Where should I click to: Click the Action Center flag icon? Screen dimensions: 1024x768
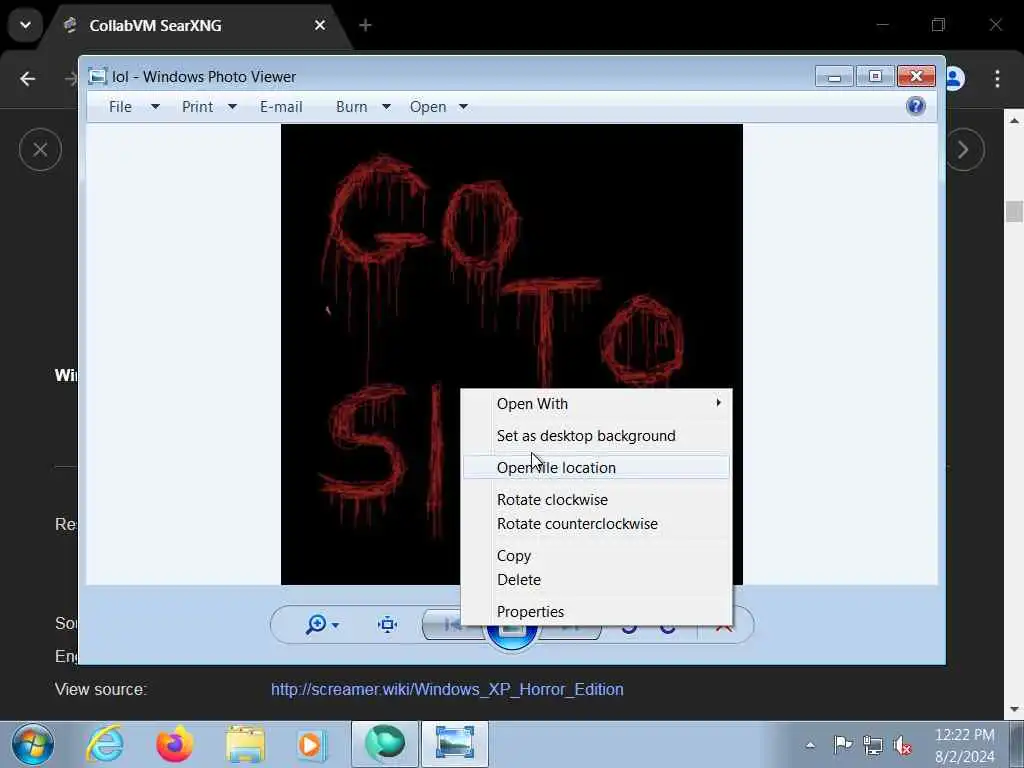(x=842, y=744)
